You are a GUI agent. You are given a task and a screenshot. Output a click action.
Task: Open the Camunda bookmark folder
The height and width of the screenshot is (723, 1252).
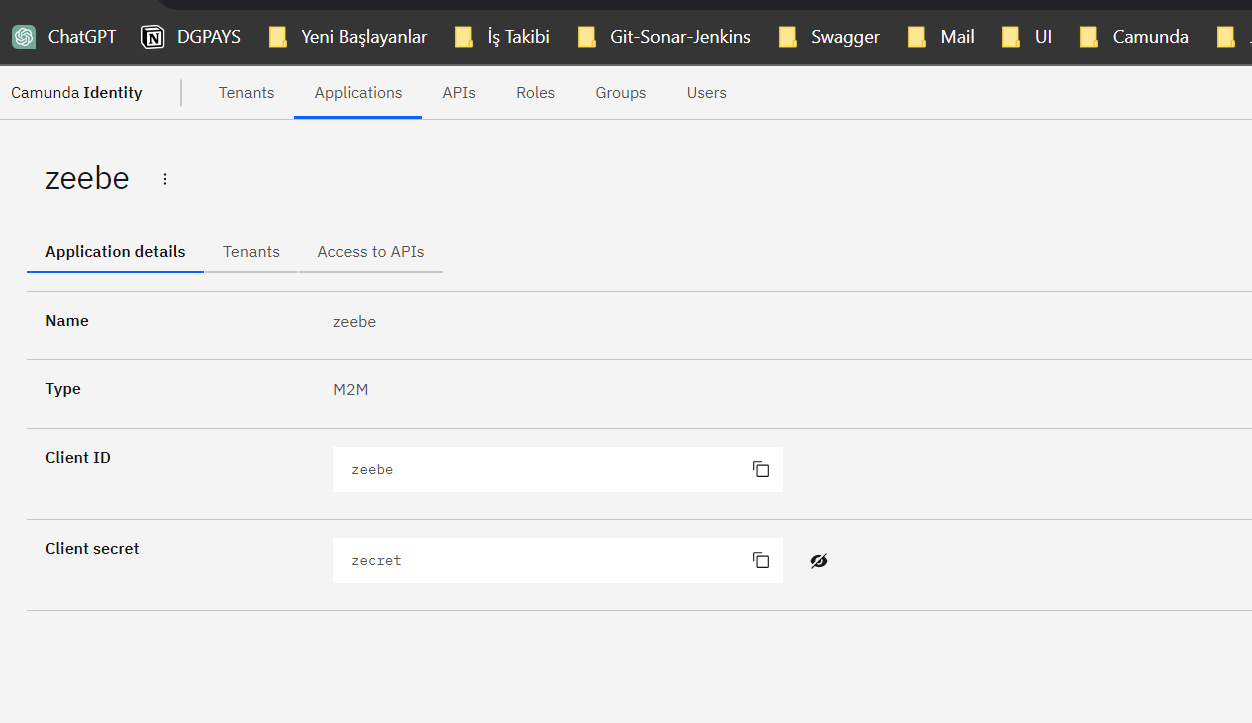click(x=1134, y=37)
